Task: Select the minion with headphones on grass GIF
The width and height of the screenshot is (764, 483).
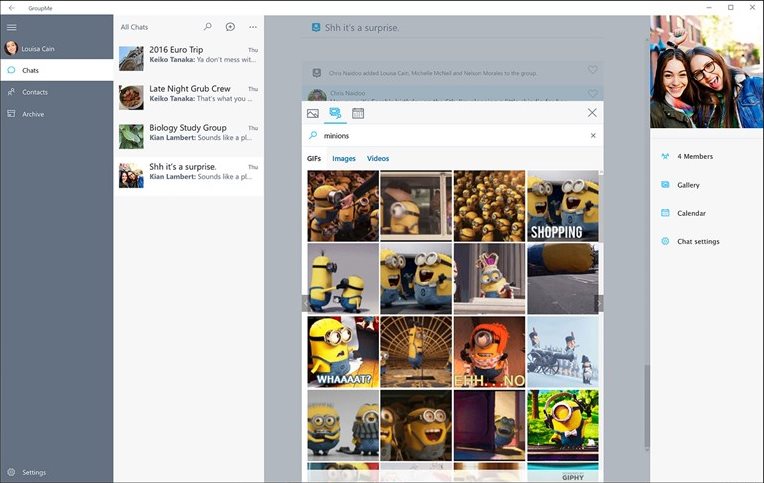Action: [x=563, y=425]
